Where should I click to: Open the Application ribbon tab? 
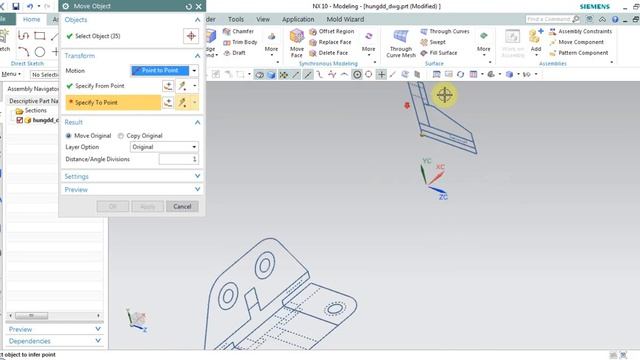pyautogui.click(x=298, y=19)
